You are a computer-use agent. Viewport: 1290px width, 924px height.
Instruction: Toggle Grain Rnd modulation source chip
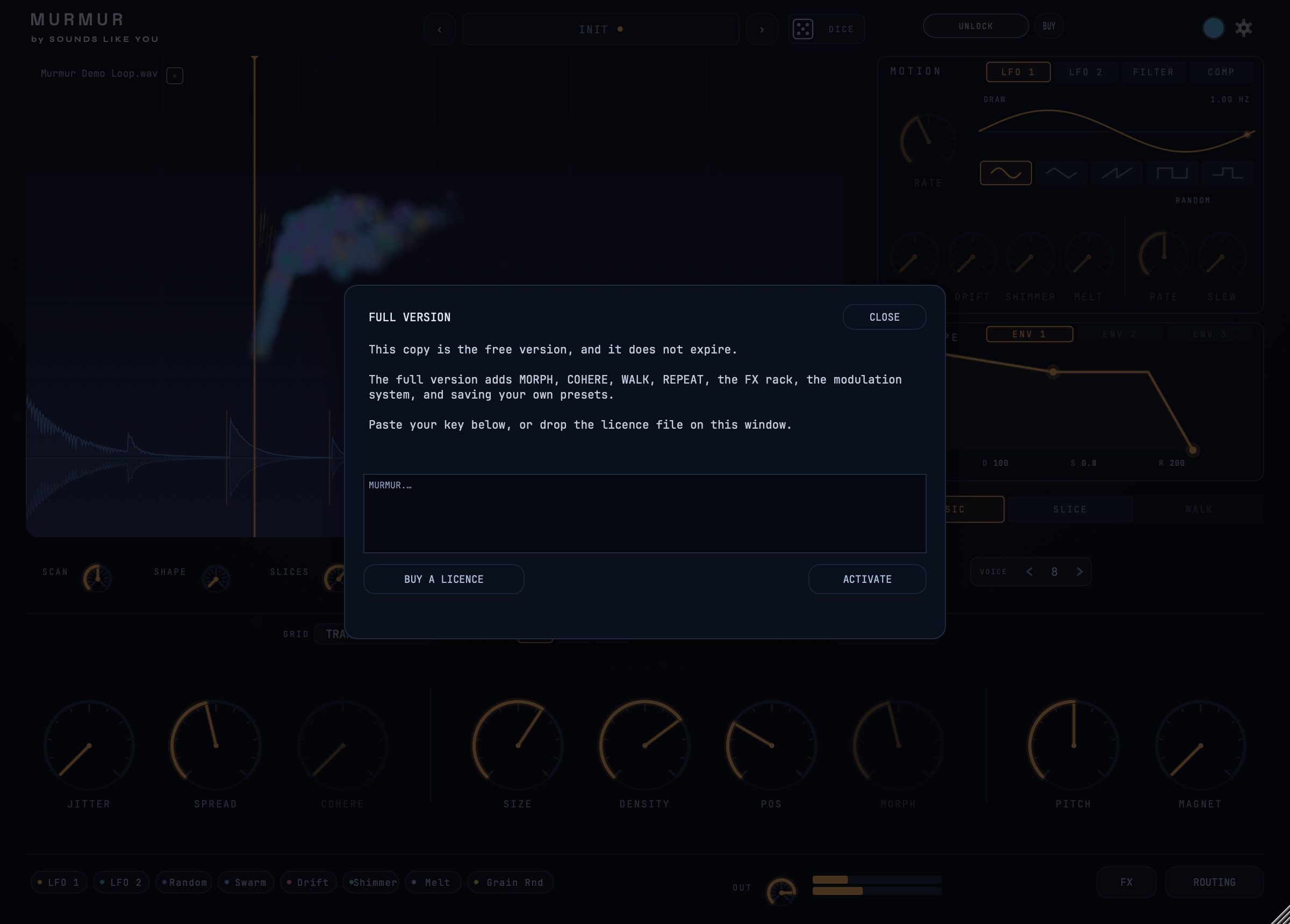510,883
